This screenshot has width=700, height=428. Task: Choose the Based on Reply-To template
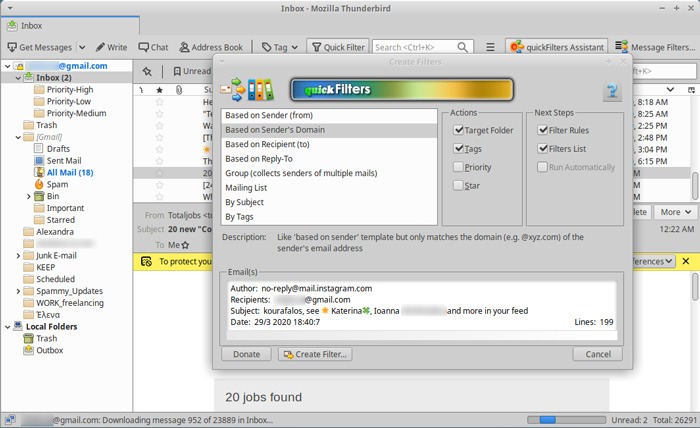pyautogui.click(x=329, y=158)
